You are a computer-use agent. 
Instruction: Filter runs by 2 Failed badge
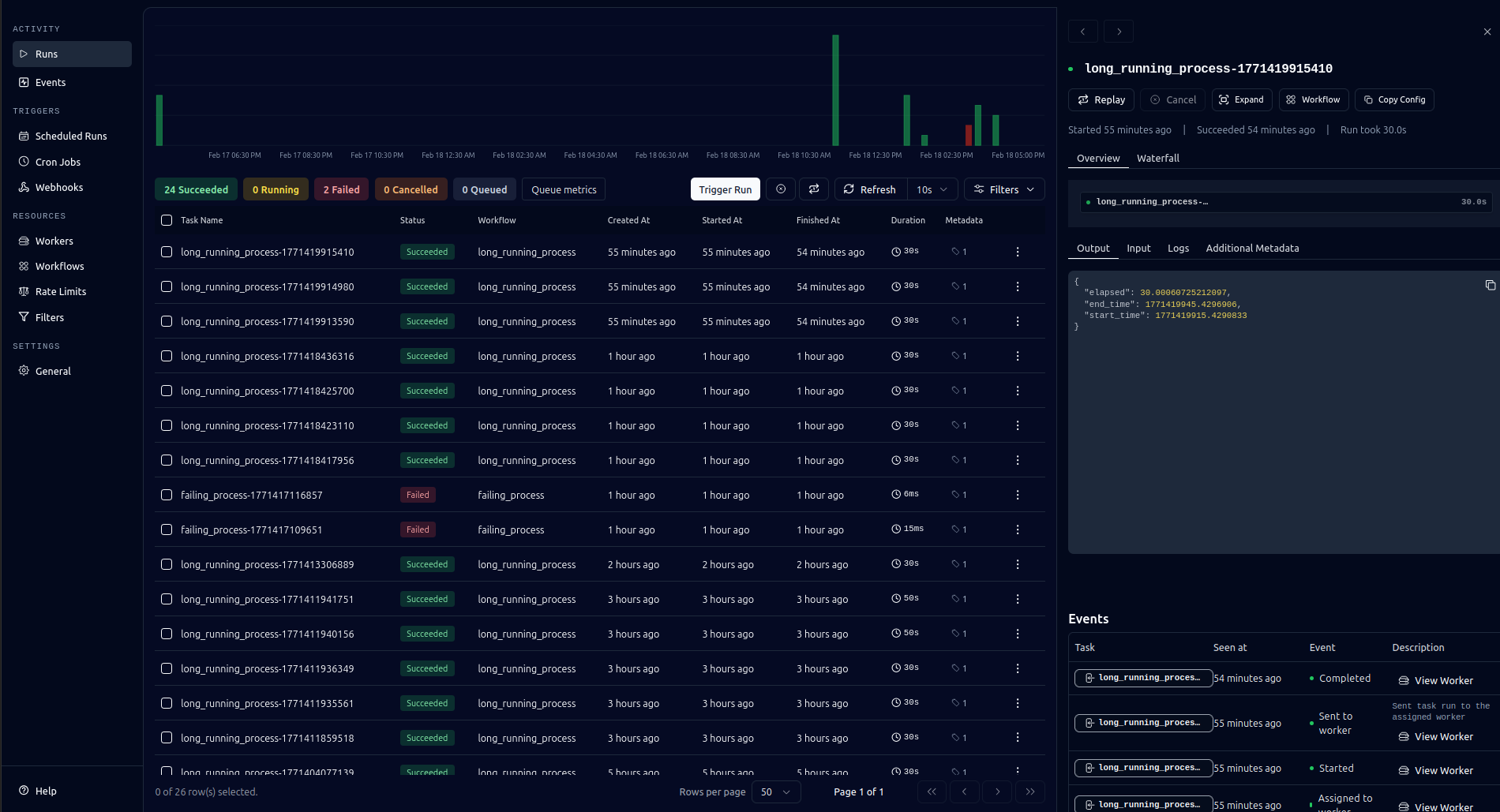coord(341,189)
